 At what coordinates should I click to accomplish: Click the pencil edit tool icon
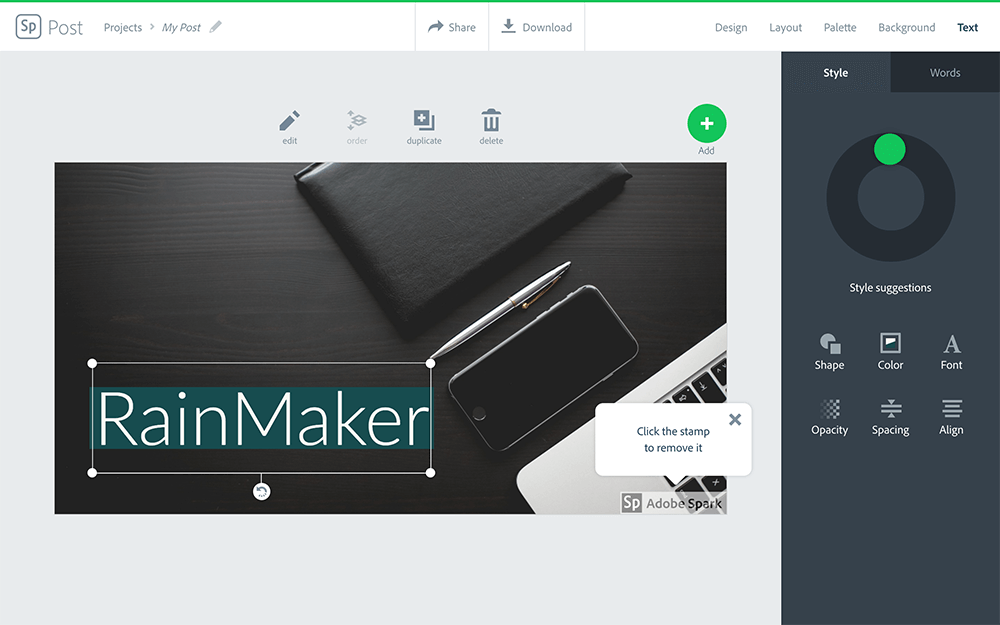coord(289,122)
